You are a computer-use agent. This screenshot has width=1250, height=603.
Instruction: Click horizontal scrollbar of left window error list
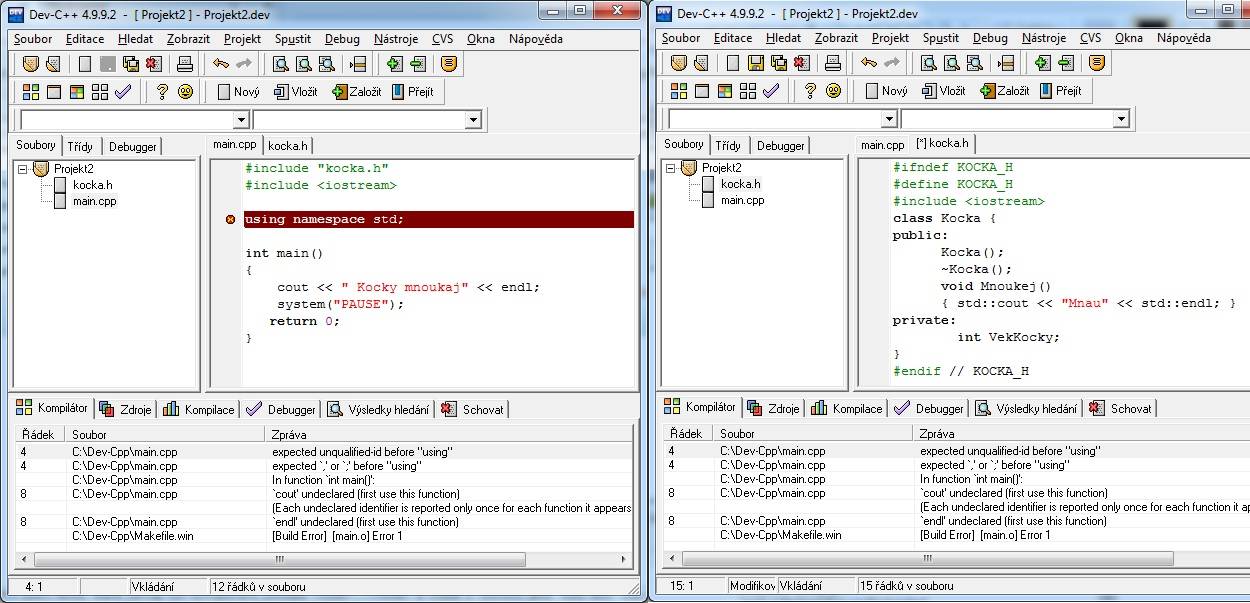pos(323,559)
